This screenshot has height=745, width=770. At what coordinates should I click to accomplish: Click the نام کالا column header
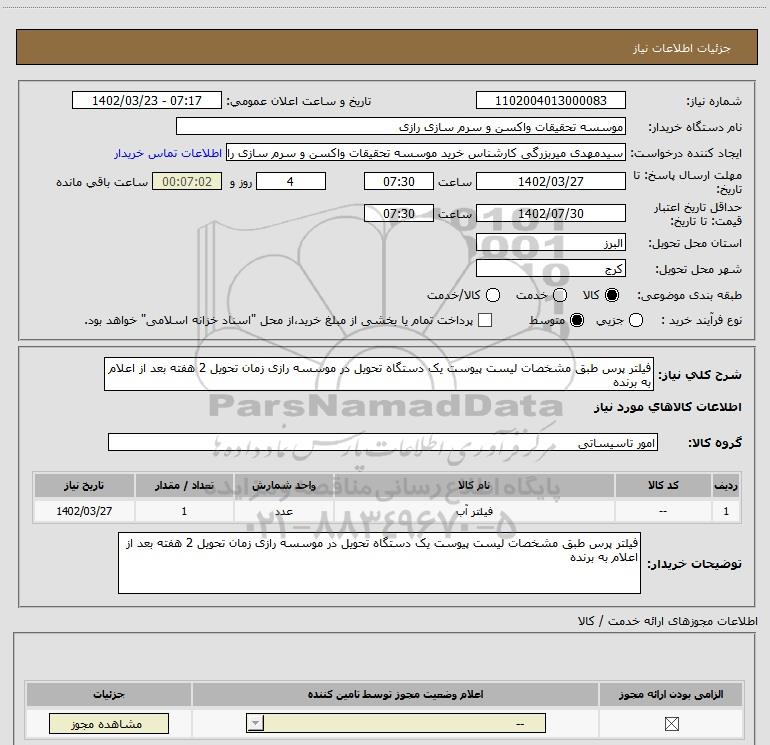[x=474, y=485]
